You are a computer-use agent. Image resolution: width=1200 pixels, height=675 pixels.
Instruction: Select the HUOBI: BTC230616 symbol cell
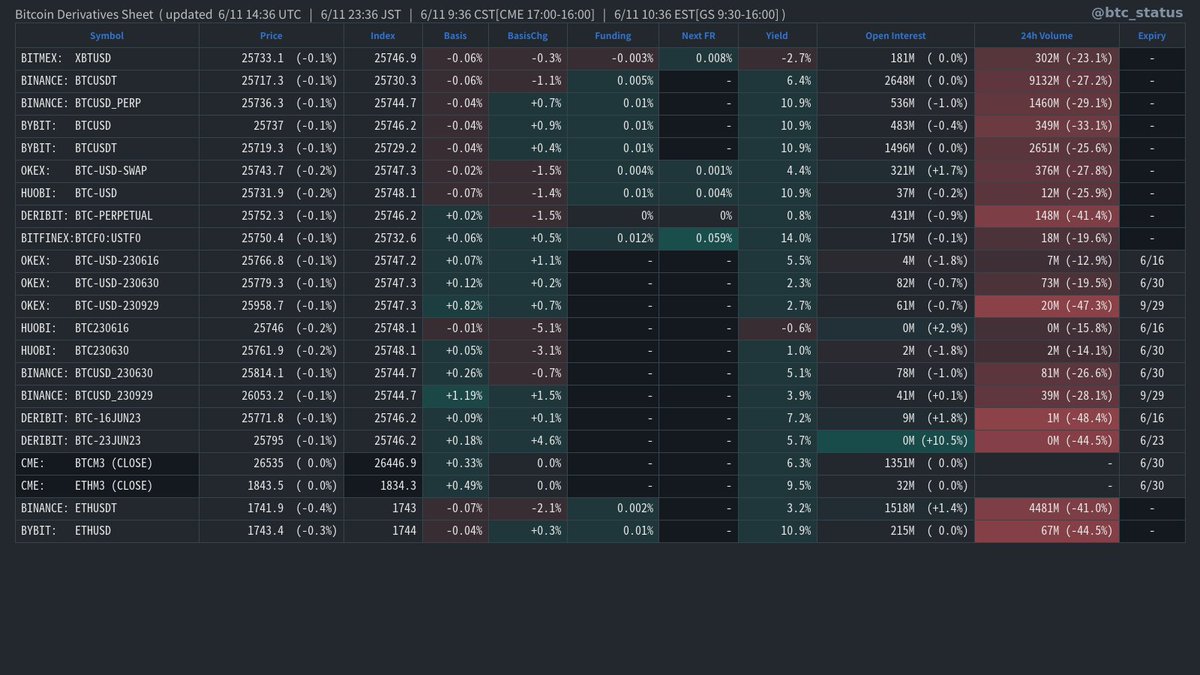click(x=107, y=328)
